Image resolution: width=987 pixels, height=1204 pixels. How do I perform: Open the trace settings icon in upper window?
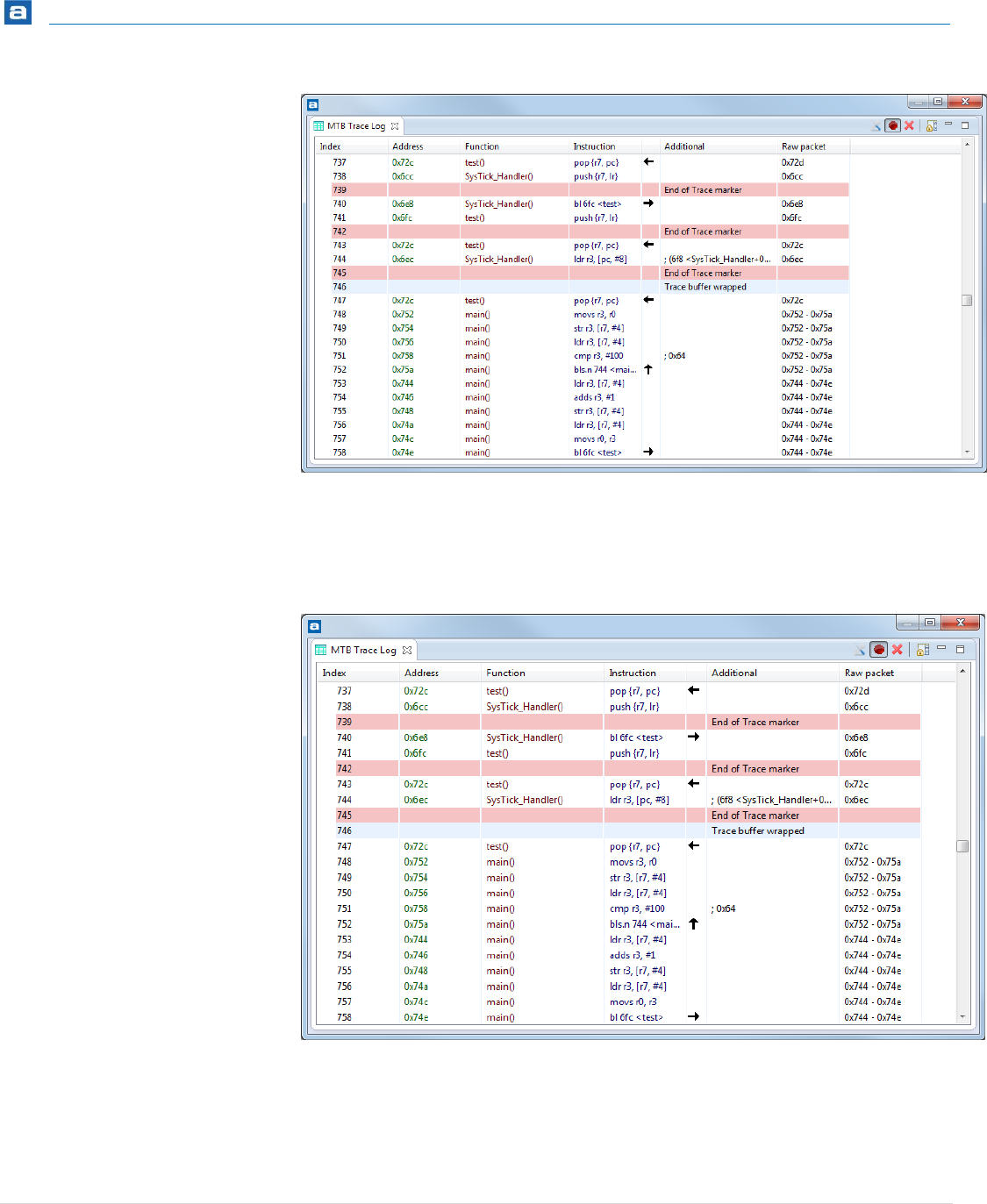932,125
